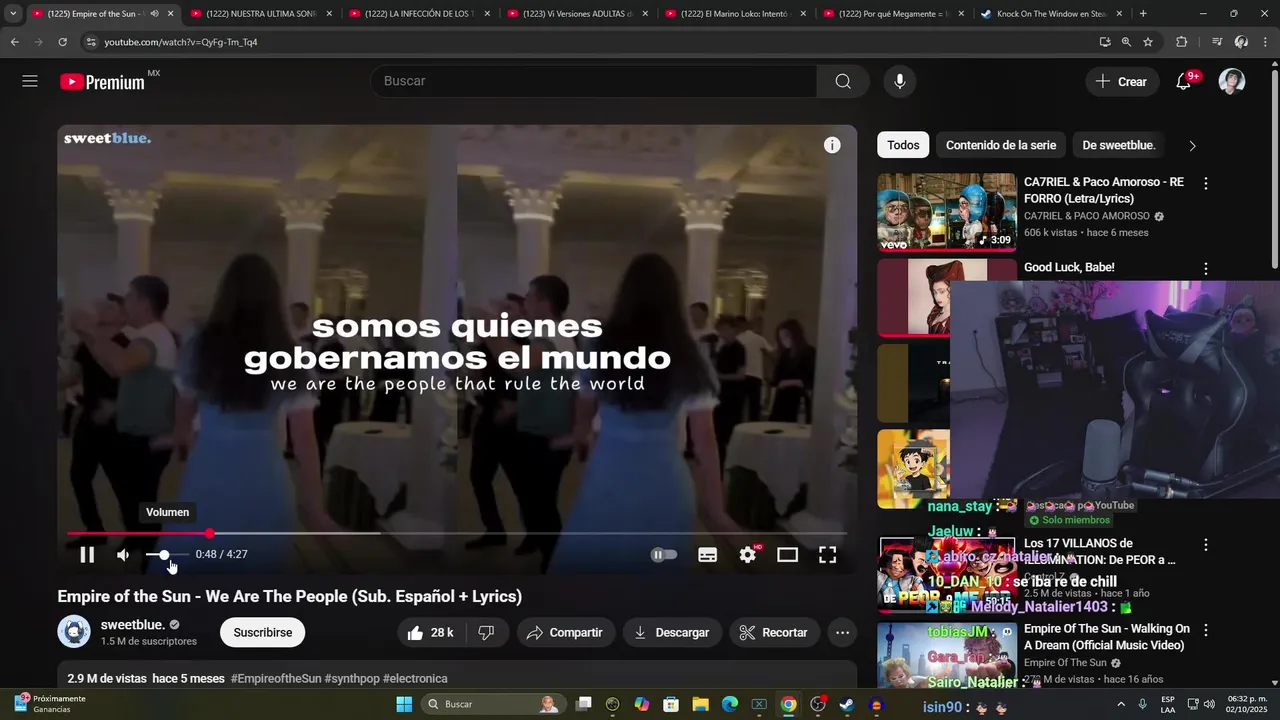Click the Buscar search input field
Image resolution: width=1280 pixels, height=720 pixels.
click(594, 81)
